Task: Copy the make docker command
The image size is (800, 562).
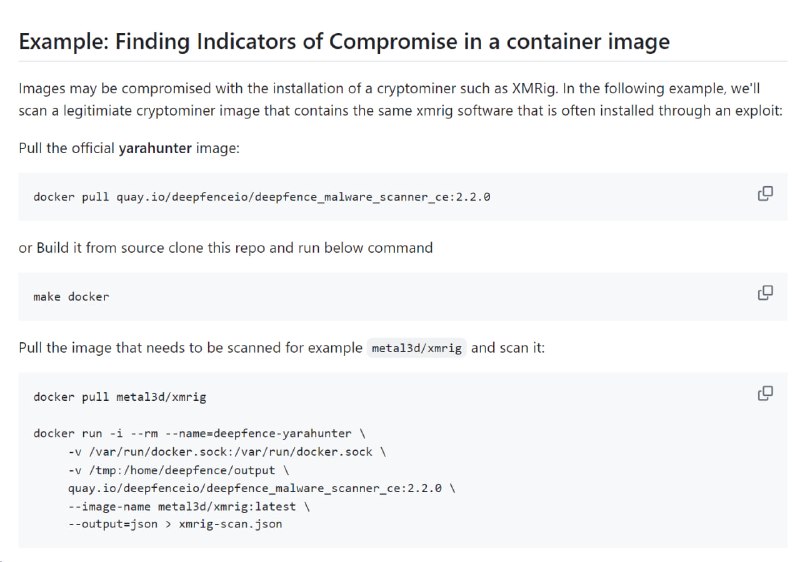Action: (x=765, y=293)
